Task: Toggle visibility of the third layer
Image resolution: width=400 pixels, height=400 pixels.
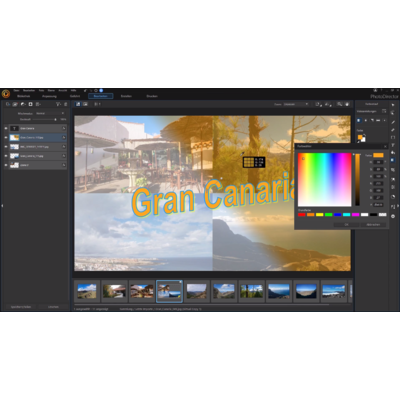Action: click(6, 147)
